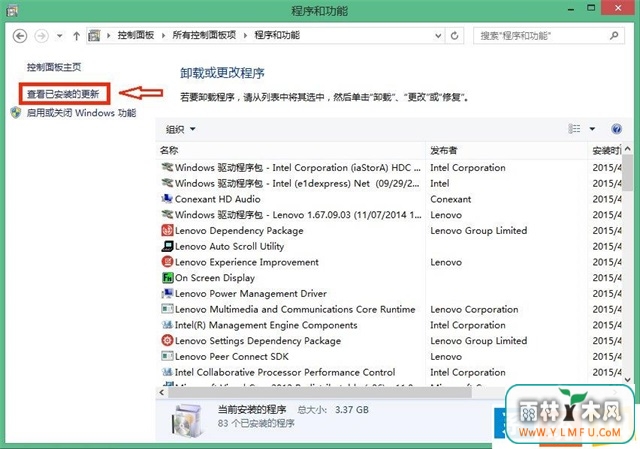
Task: Click the magnifier search icon
Action: tap(614, 36)
